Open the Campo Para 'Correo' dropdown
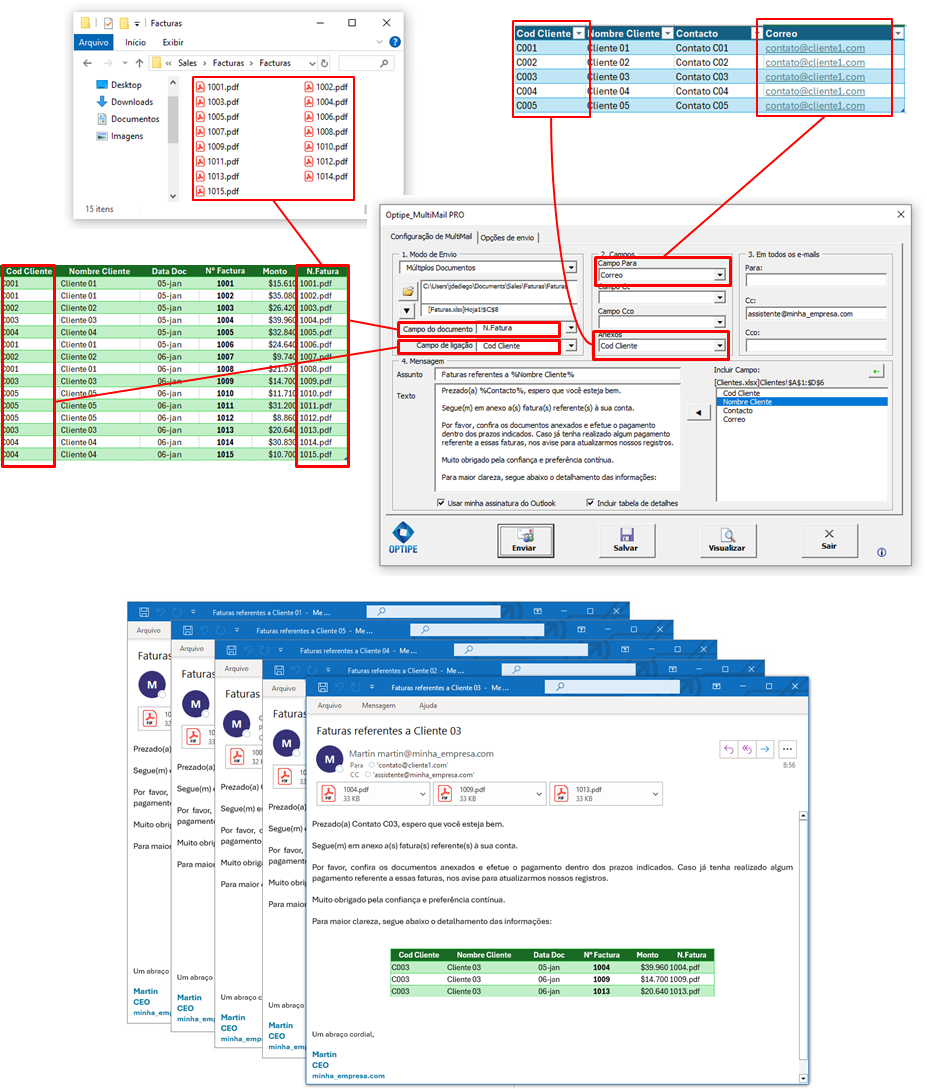This screenshot has height=1089, width=927. click(719, 272)
